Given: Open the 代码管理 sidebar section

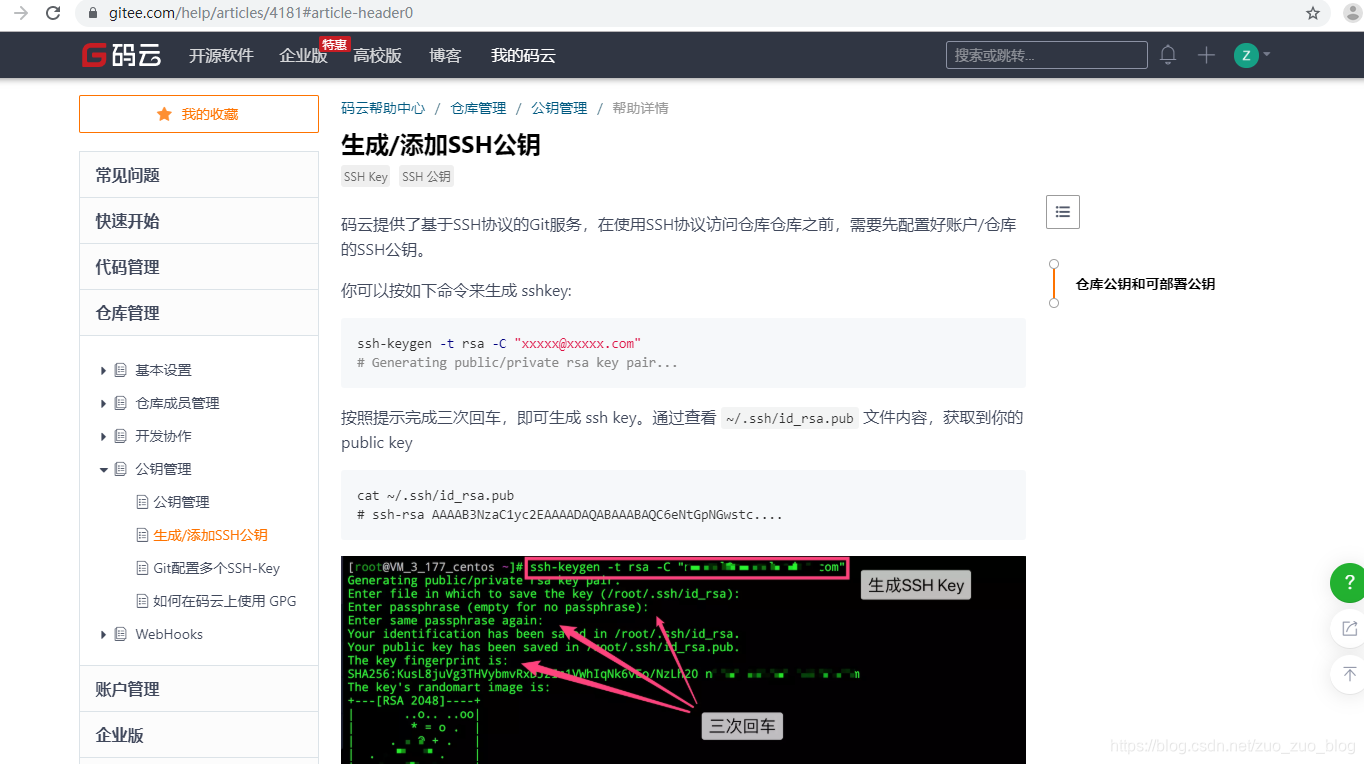Looking at the screenshot, I should coord(199,267).
